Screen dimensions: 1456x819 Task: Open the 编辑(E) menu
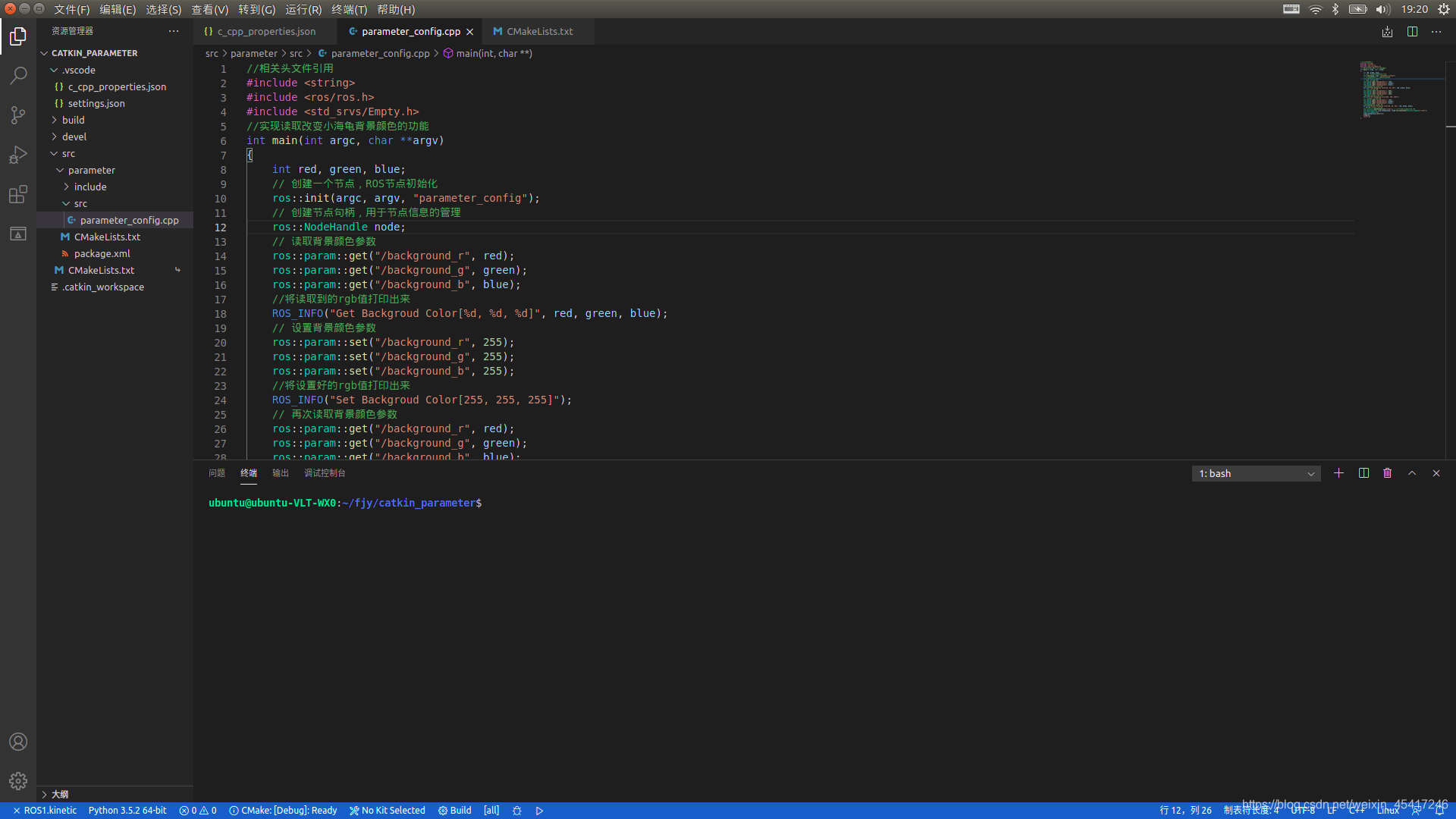click(118, 9)
